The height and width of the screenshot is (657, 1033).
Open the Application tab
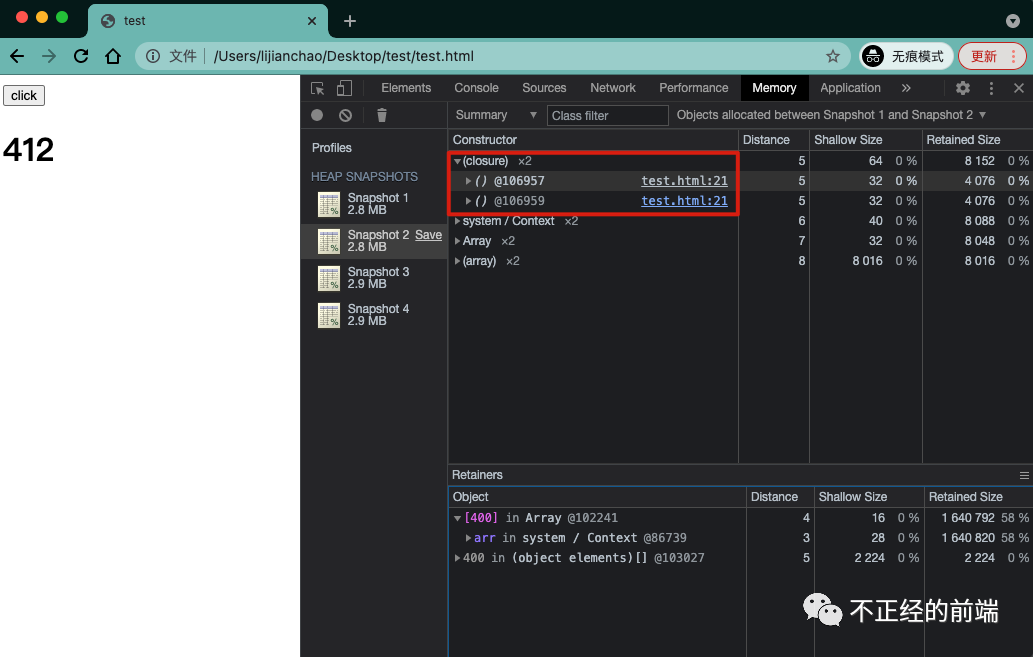pyautogui.click(x=850, y=88)
